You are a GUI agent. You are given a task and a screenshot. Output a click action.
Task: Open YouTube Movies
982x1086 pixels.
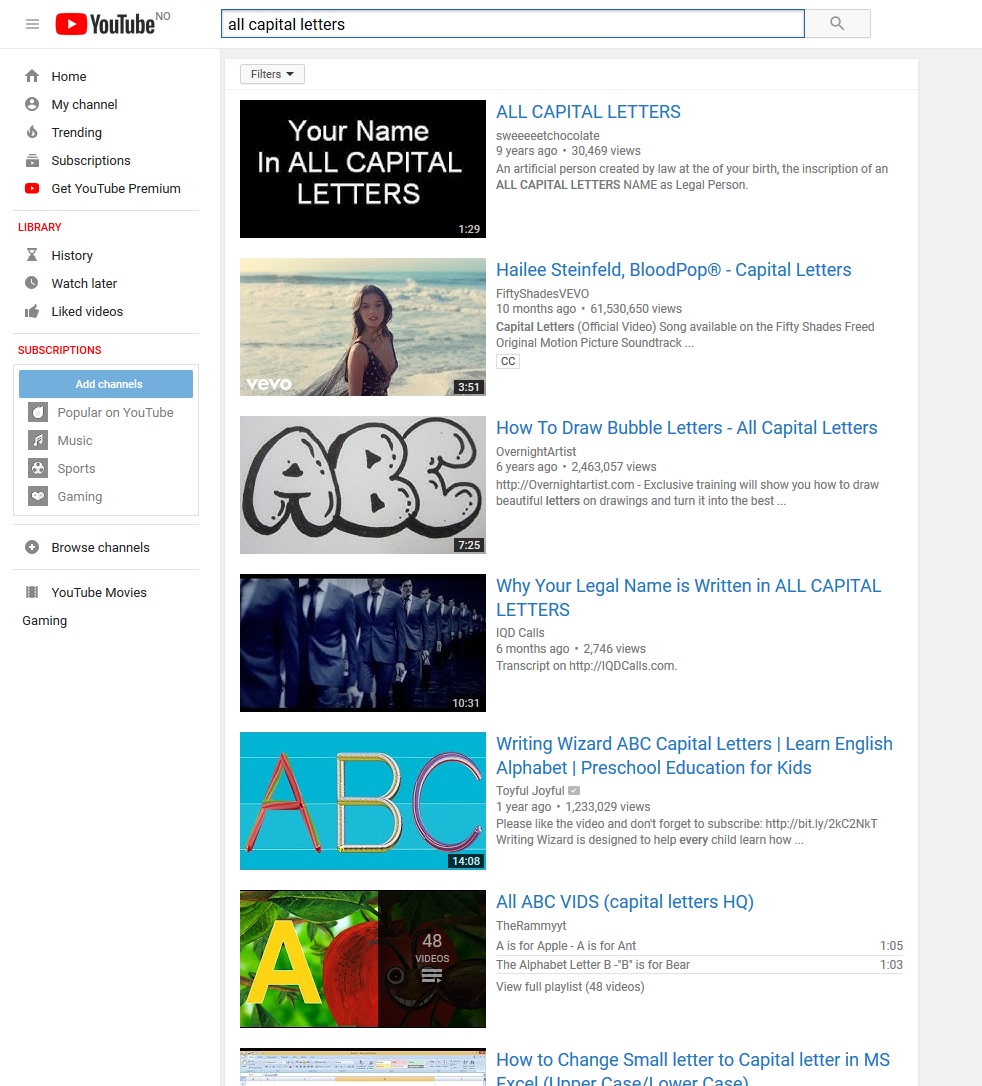click(x=99, y=592)
